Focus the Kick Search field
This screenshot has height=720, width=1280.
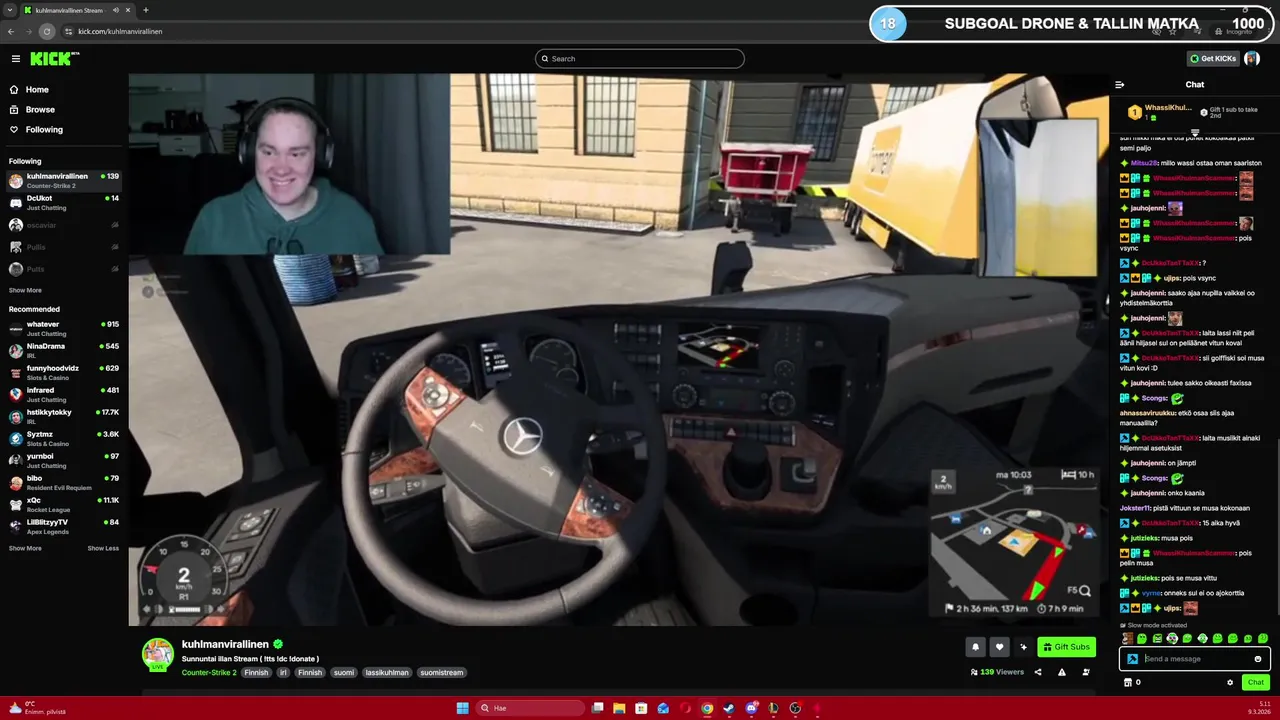(640, 59)
